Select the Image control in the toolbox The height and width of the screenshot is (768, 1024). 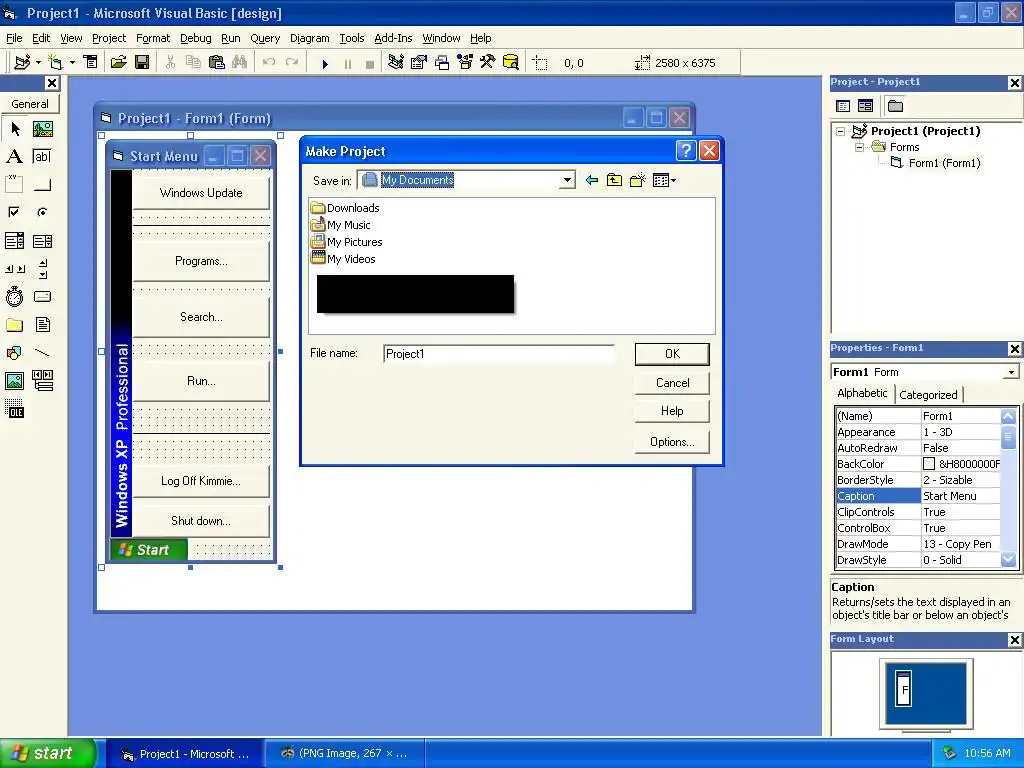[15, 380]
